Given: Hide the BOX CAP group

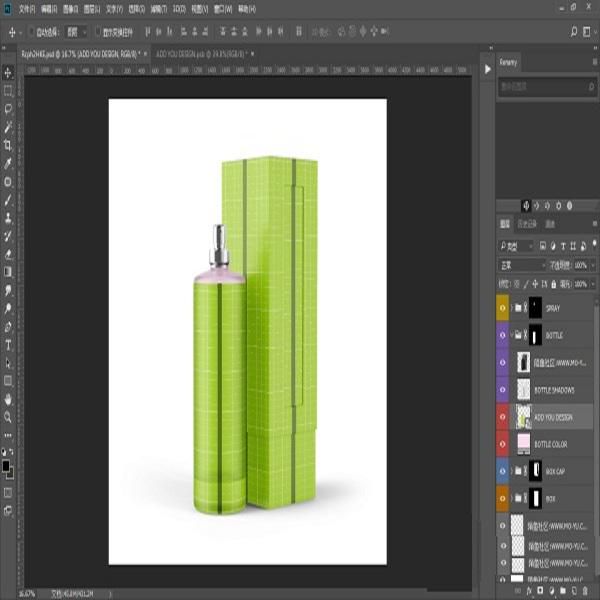Looking at the screenshot, I should (502, 471).
